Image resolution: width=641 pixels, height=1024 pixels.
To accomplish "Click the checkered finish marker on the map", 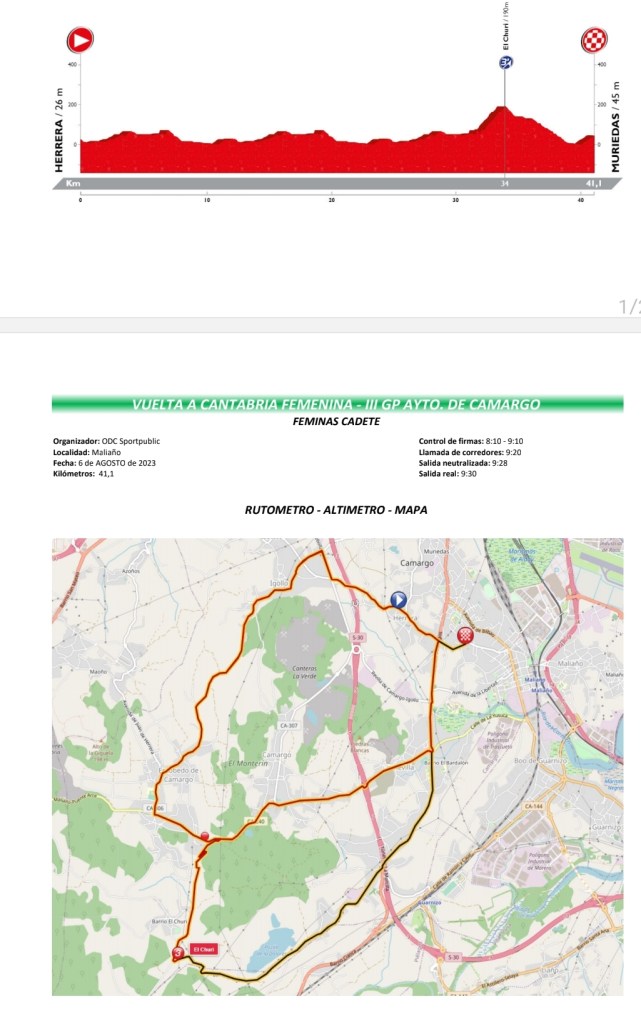I will (x=465, y=635).
